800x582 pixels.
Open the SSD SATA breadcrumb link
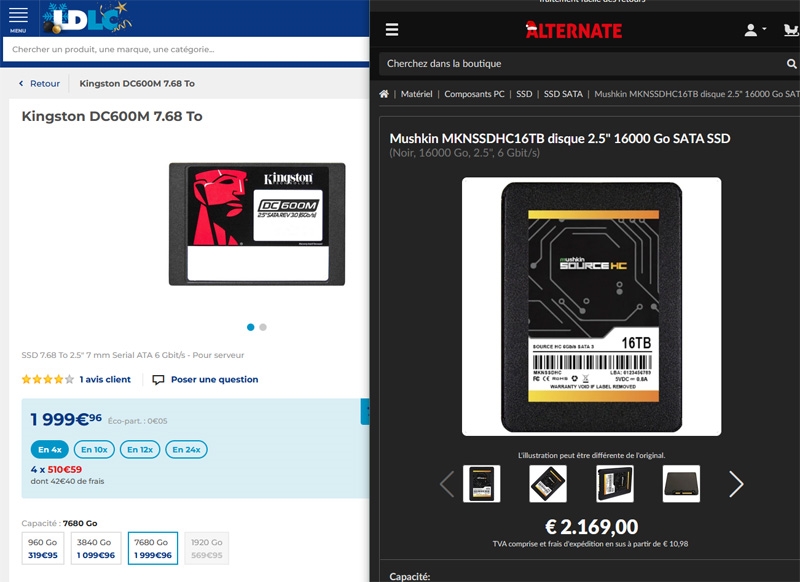click(x=563, y=94)
